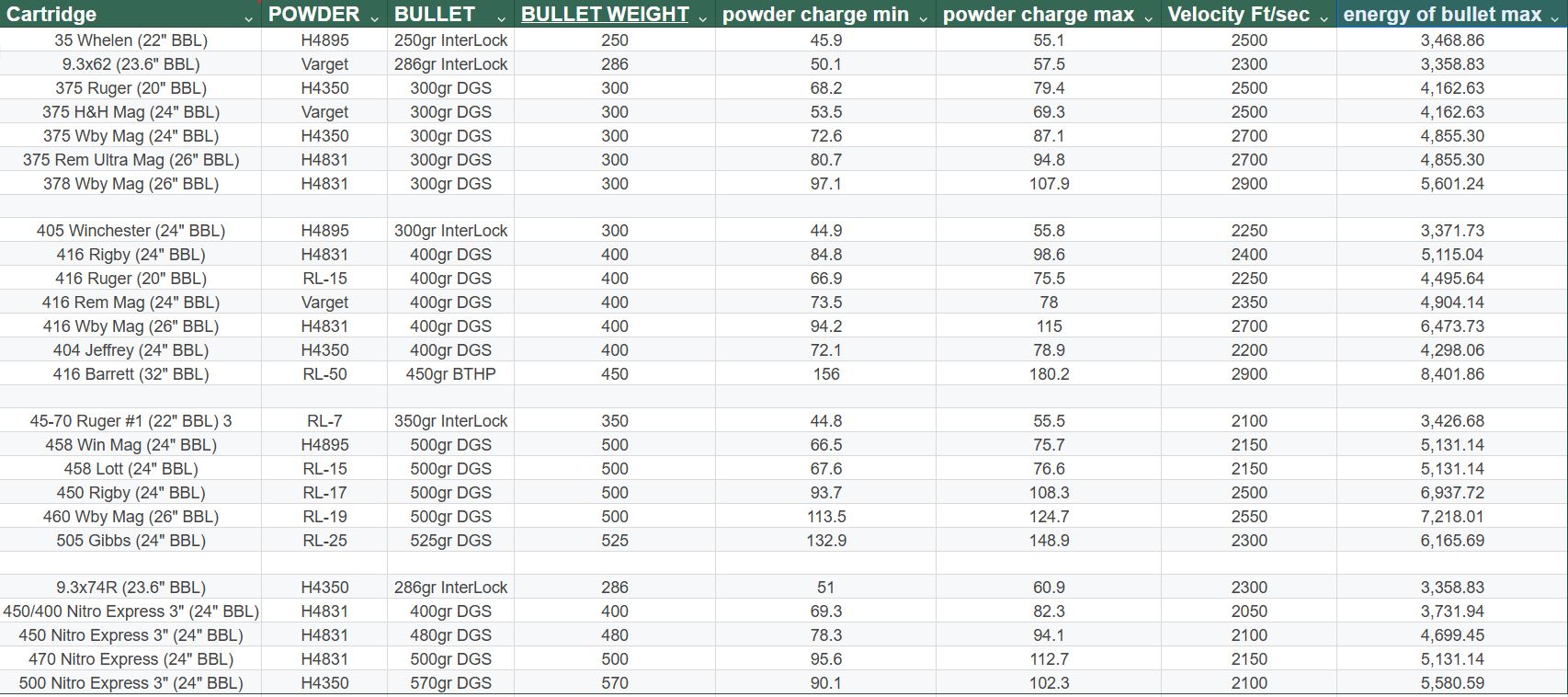Click the RL-50 powder cell
The image size is (1568, 697).
(324, 374)
